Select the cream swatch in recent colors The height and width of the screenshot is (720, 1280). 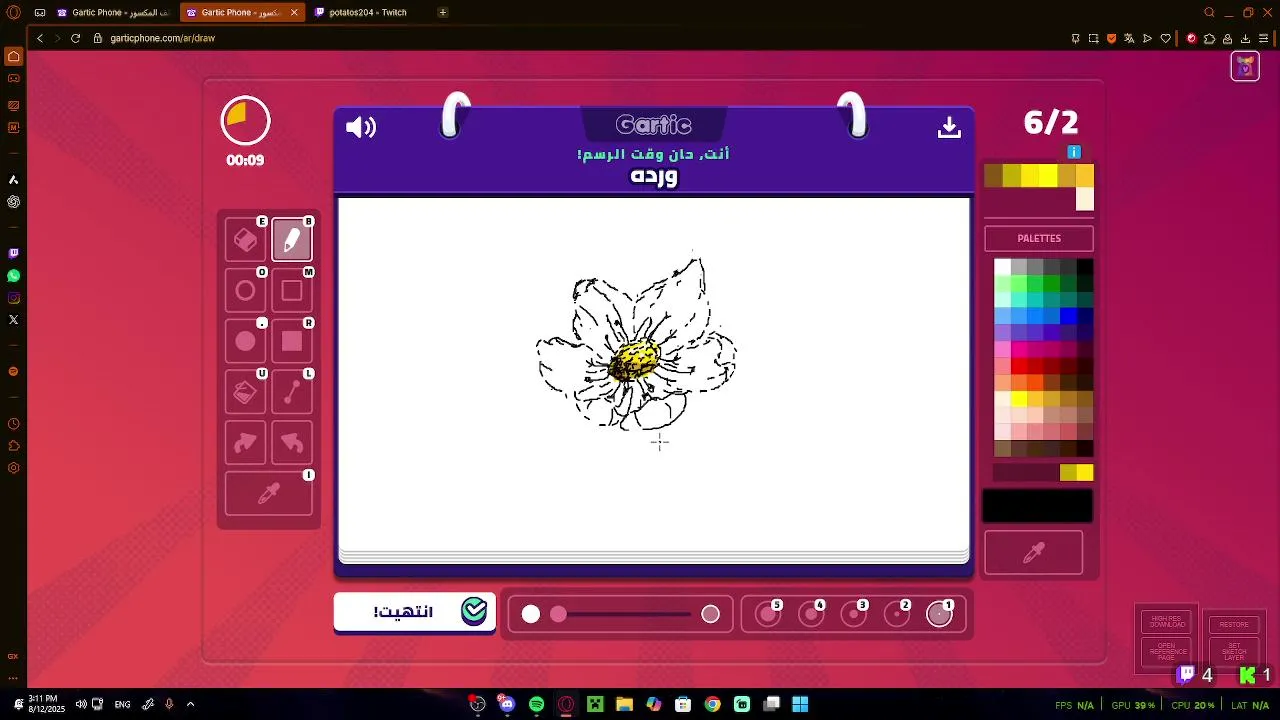(x=1085, y=200)
